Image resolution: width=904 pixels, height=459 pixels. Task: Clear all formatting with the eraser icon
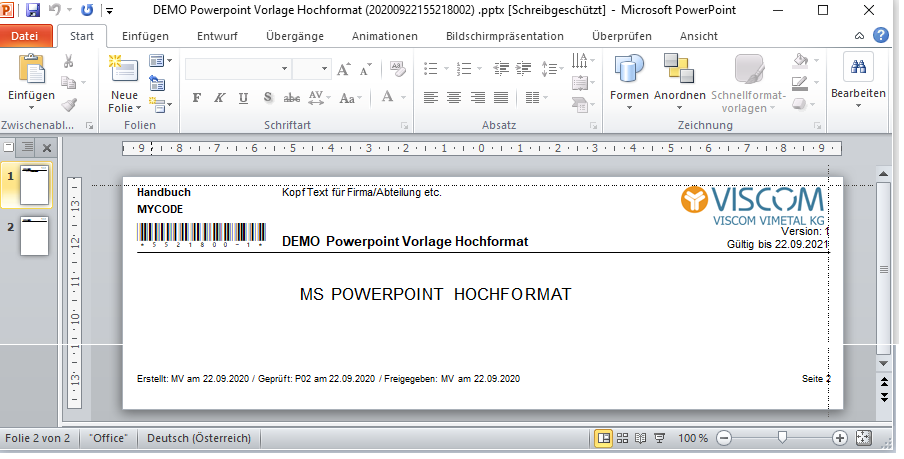click(x=398, y=69)
